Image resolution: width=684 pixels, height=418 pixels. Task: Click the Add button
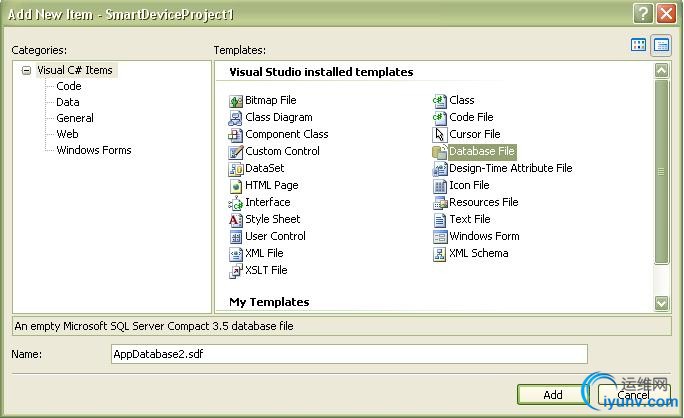tap(553, 395)
